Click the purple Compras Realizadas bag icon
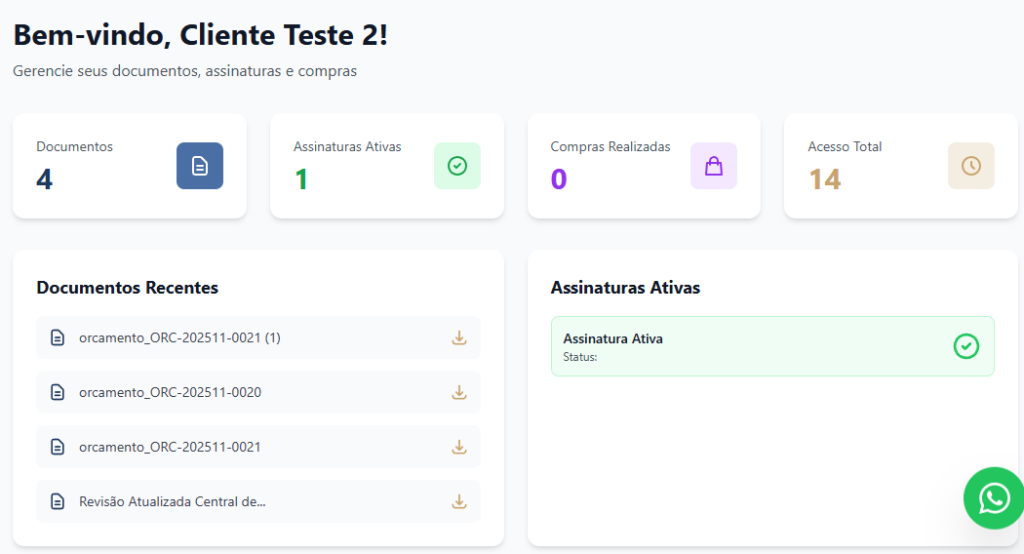Screen dimensions: 1024x554 (x=713, y=166)
